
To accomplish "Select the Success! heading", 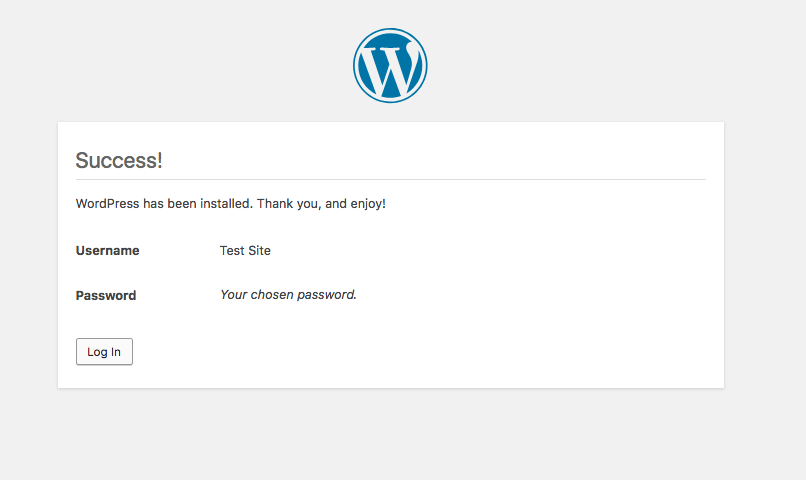I will (119, 160).
